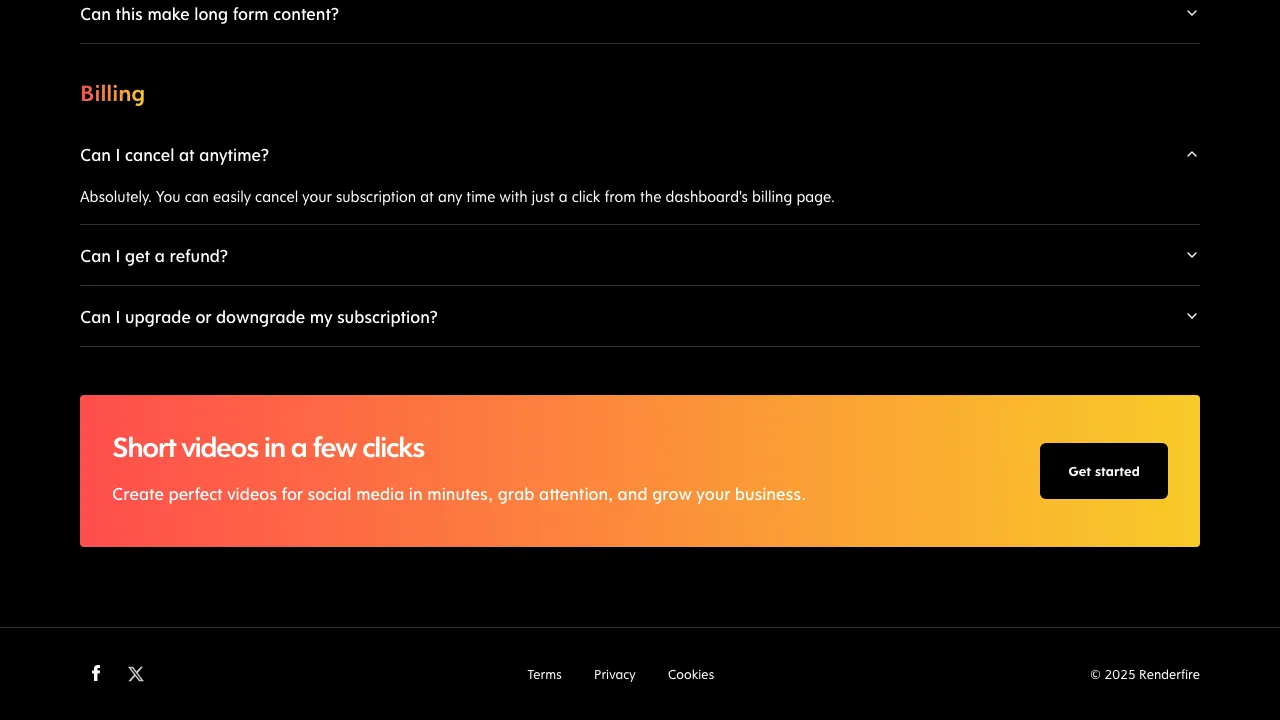Click the chevron beside the upgrade question
Image resolution: width=1280 pixels, height=720 pixels.
(x=1191, y=316)
